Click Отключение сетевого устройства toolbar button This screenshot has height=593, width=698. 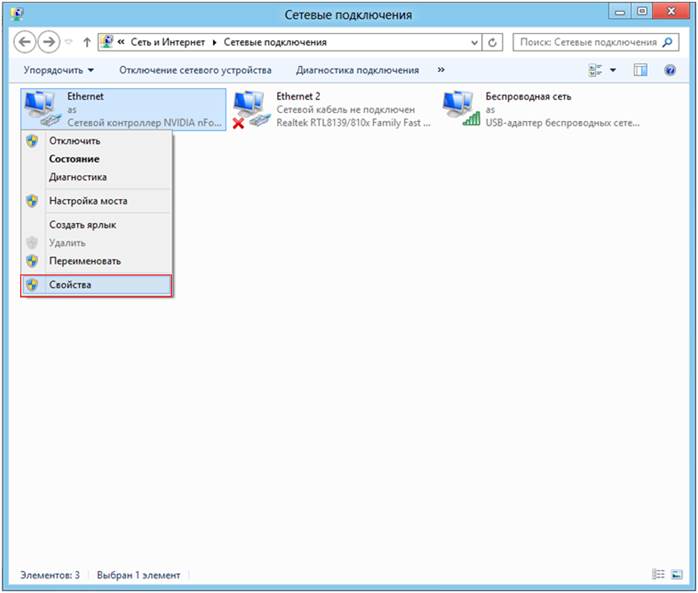click(195, 70)
